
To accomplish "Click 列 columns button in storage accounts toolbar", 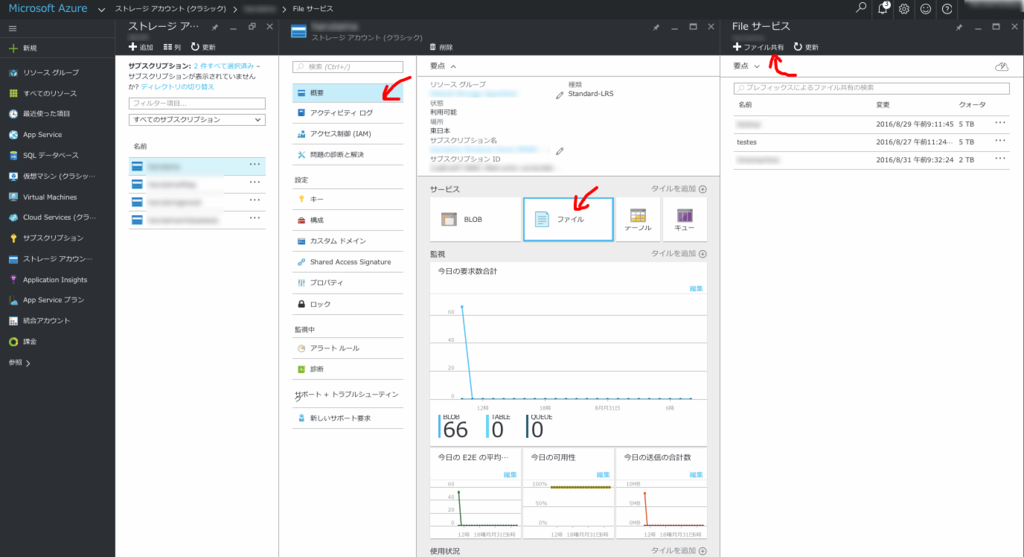I will (x=172, y=47).
